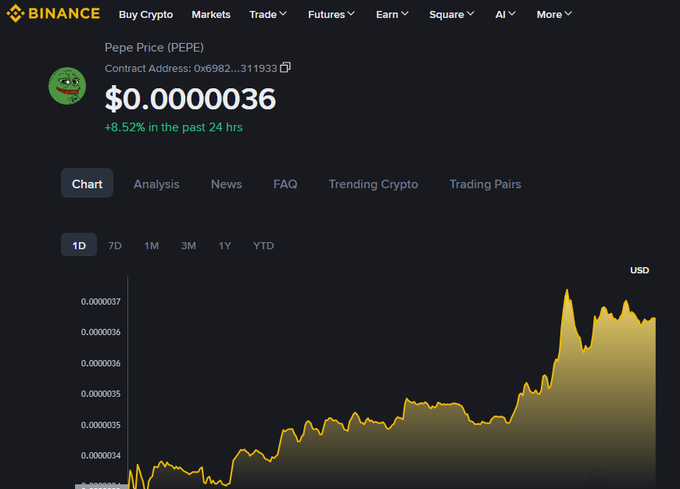The height and width of the screenshot is (489, 680).
Task: Select the 3M chart range
Action: [188, 245]
